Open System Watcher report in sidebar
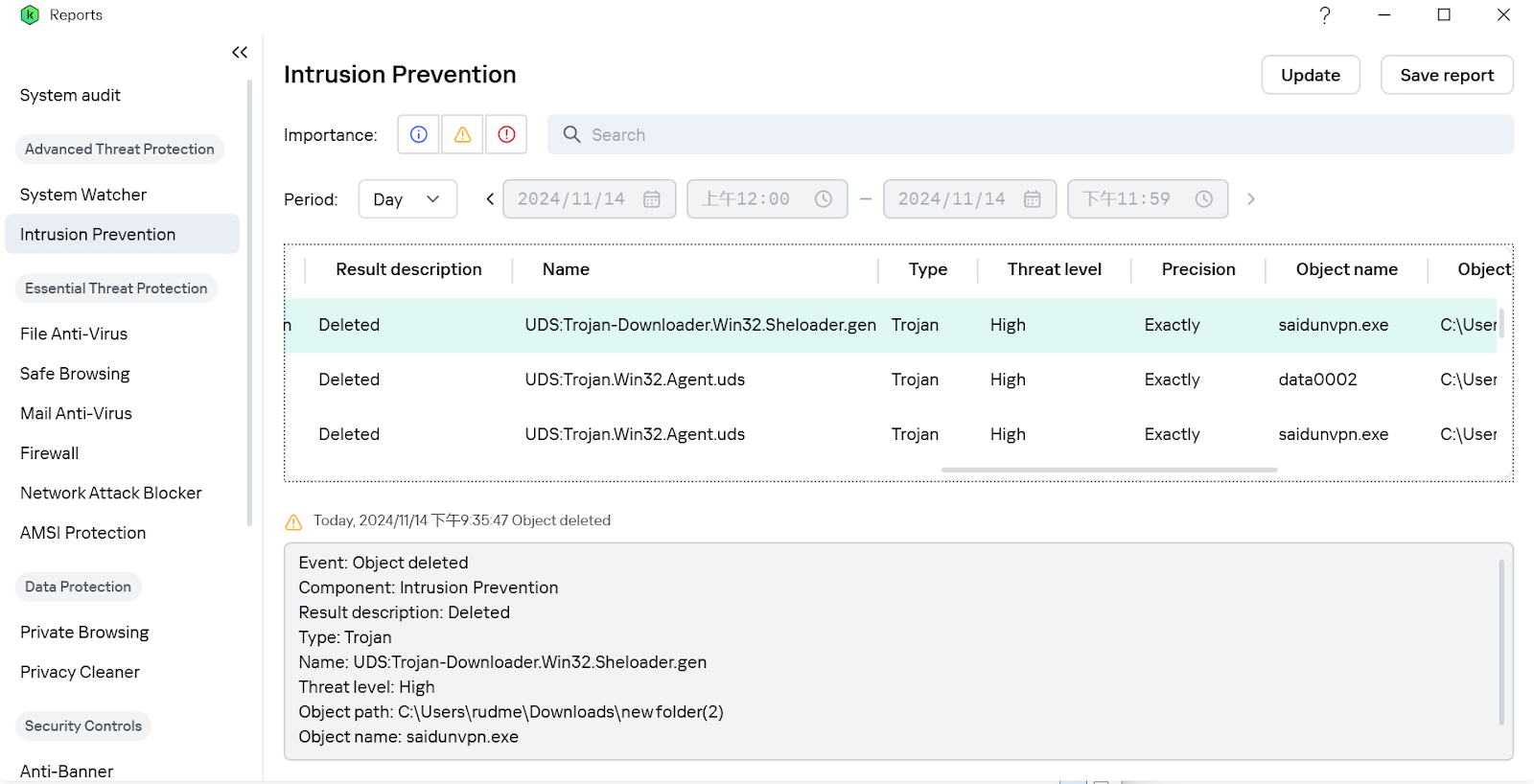This screenshot has width=1534, height=784. (83, 195)
